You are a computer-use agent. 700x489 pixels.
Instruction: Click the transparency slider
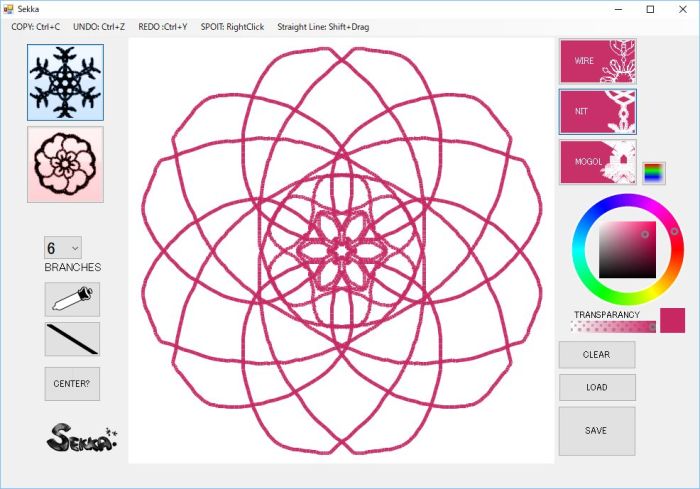pos(613,326)
